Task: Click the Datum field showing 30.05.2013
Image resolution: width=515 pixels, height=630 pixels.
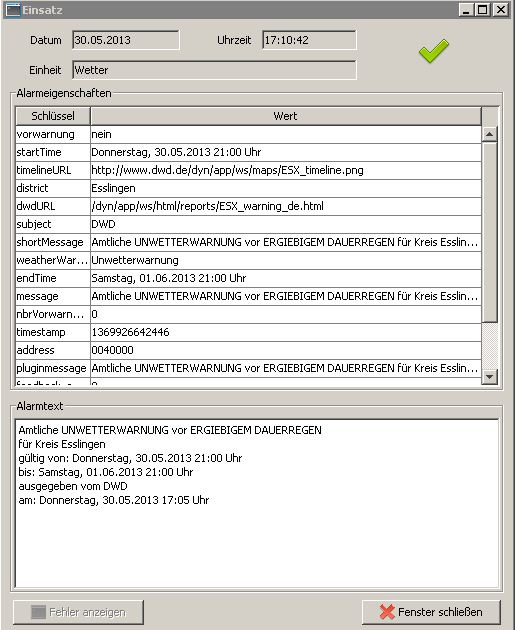Action: click(126, 40)
